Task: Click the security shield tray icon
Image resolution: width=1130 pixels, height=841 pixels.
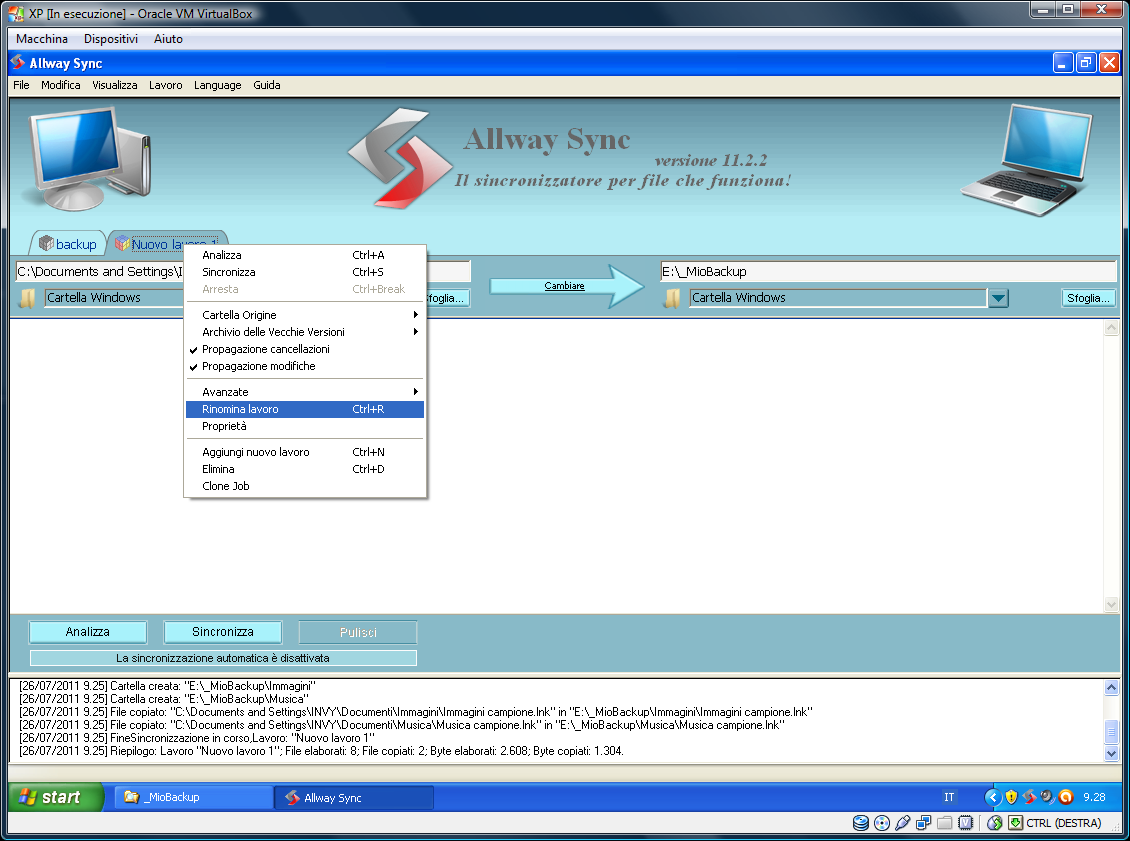Action: [1011, 797]
